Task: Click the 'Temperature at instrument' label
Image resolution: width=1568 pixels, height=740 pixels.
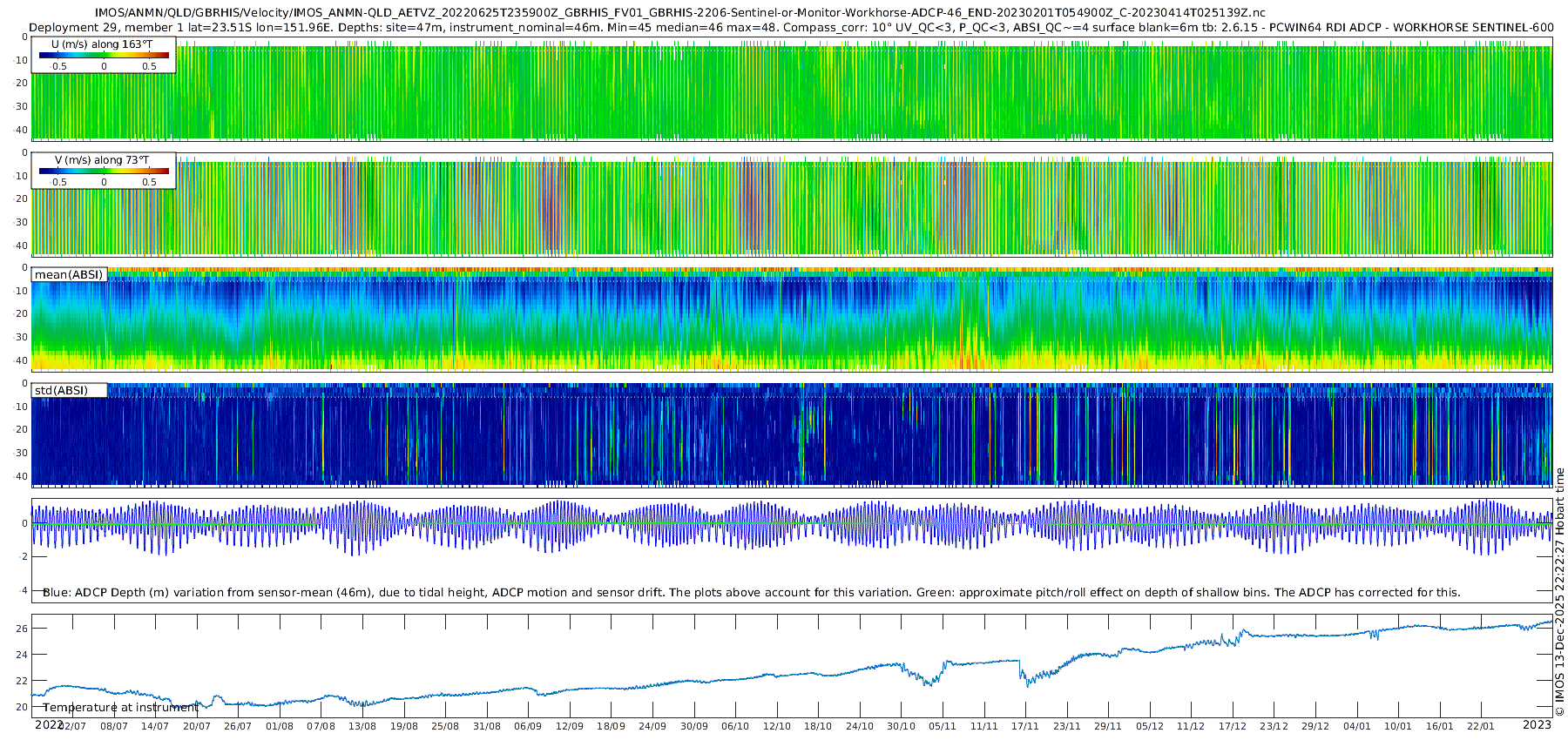Action: (x=121, y=707)
